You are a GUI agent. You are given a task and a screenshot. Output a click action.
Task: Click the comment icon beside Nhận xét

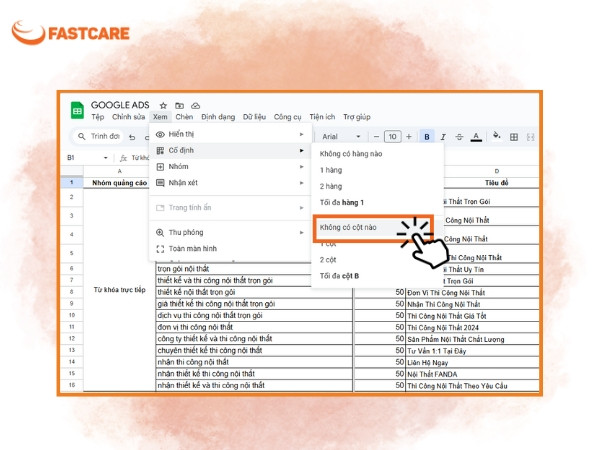click(160, 183)
